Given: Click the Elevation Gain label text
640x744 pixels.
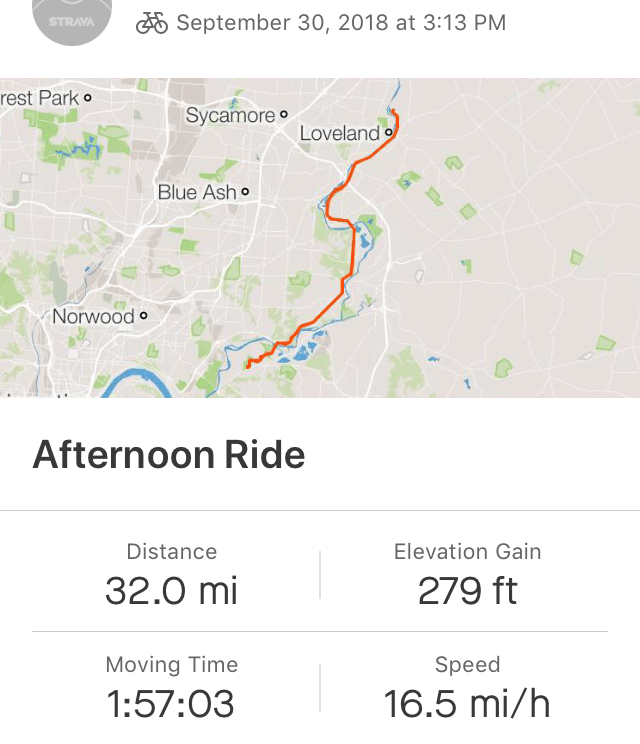Looking at the screenshot, I should [467, 551].
